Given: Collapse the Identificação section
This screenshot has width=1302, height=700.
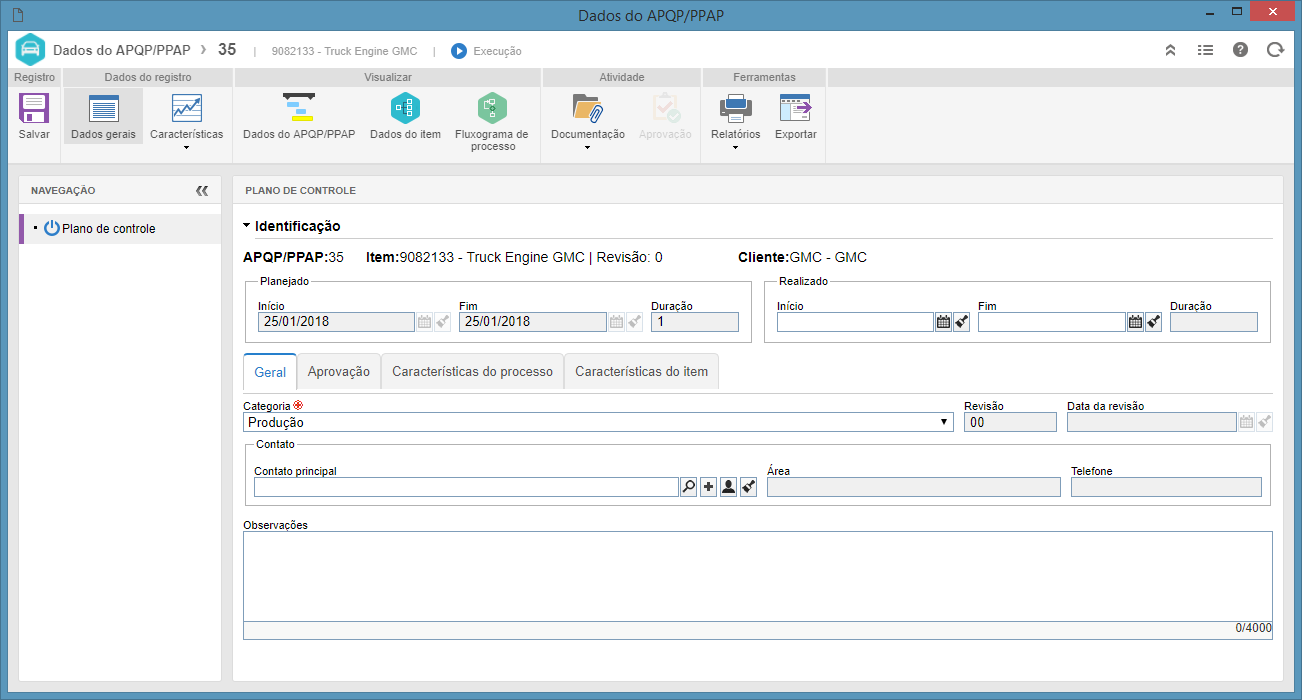Looking at the screenshot, I should (x=247, y=227).
